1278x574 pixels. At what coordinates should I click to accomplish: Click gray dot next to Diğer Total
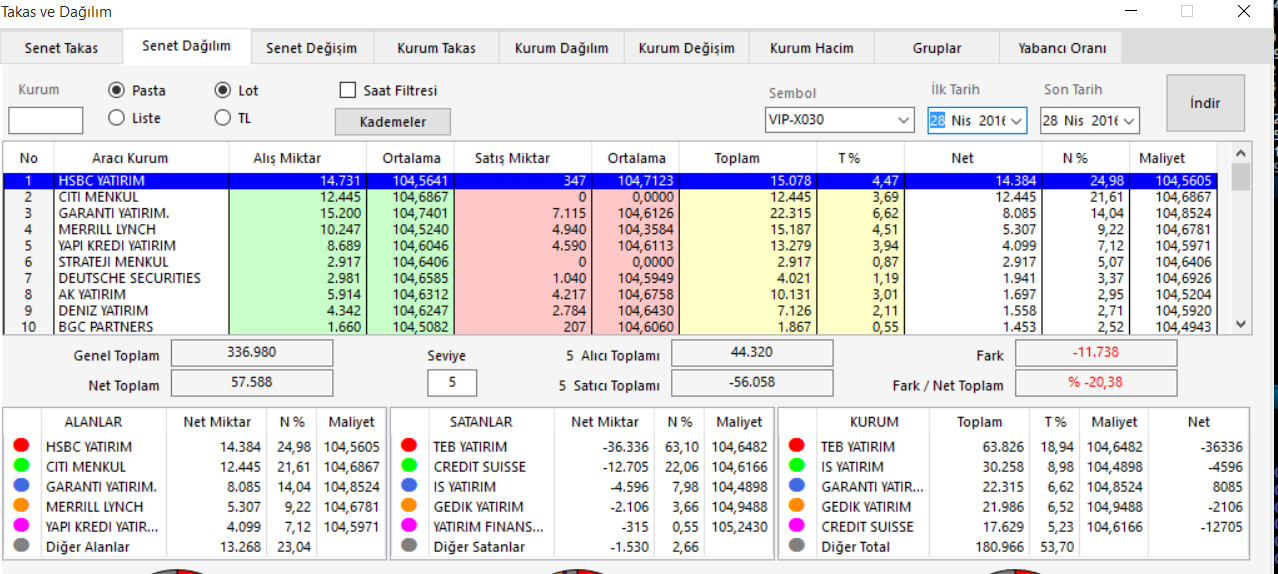click(796, 546)
